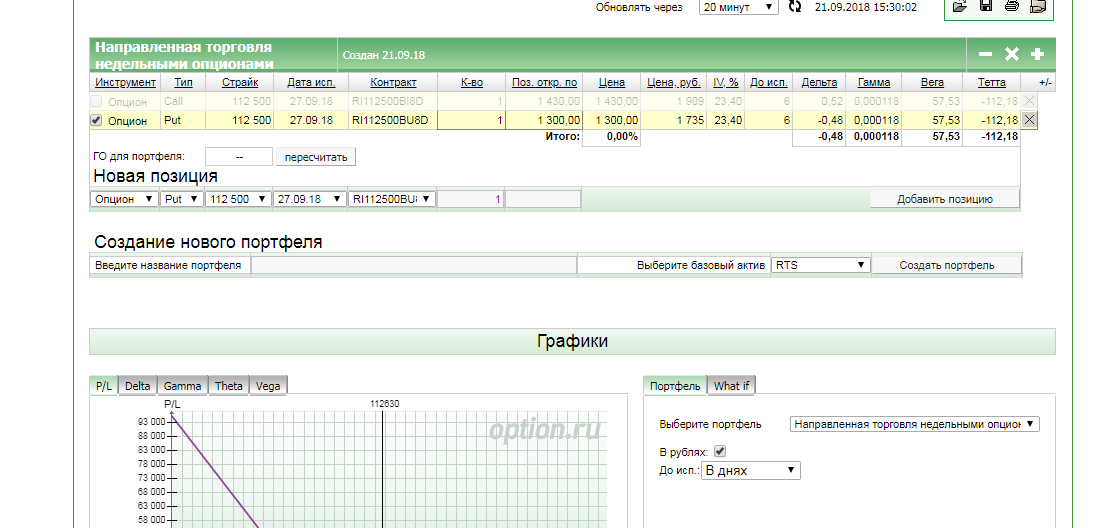This screenshot has height=528, width=1114.
Task: Collapse portfolio panel with minus icon
Action: 985,54
